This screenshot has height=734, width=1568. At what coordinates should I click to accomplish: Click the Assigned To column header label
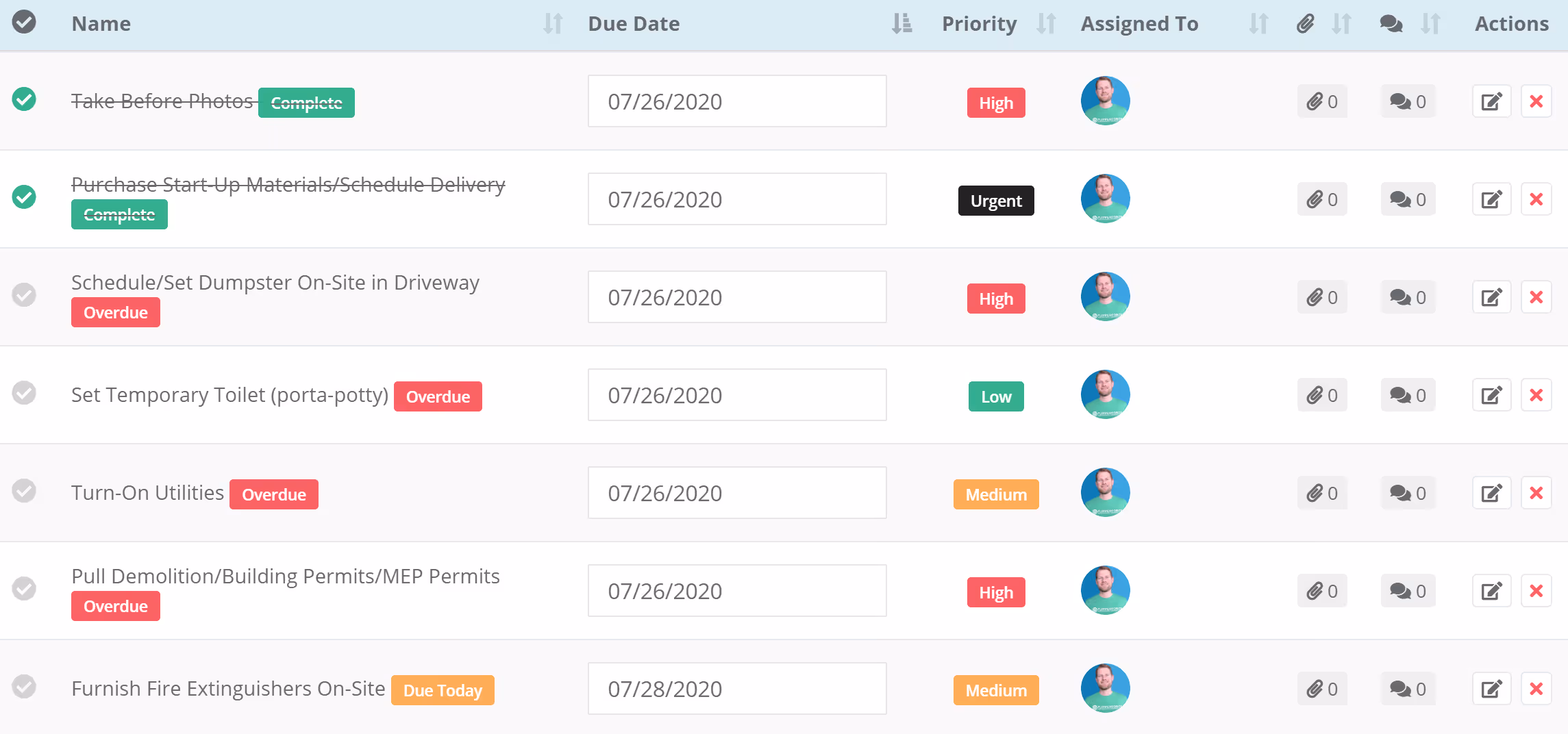click(x=1139, y=23)
